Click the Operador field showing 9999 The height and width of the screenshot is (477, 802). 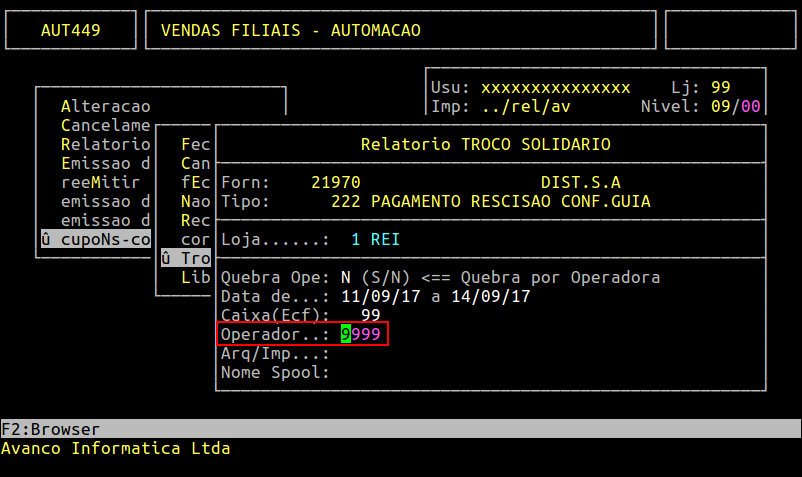[x=361, y=334]
